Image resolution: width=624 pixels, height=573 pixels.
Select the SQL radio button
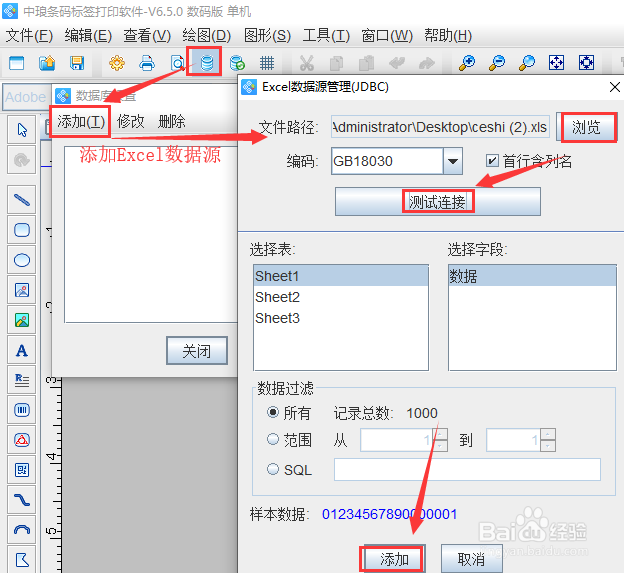[x=273, y=470]
